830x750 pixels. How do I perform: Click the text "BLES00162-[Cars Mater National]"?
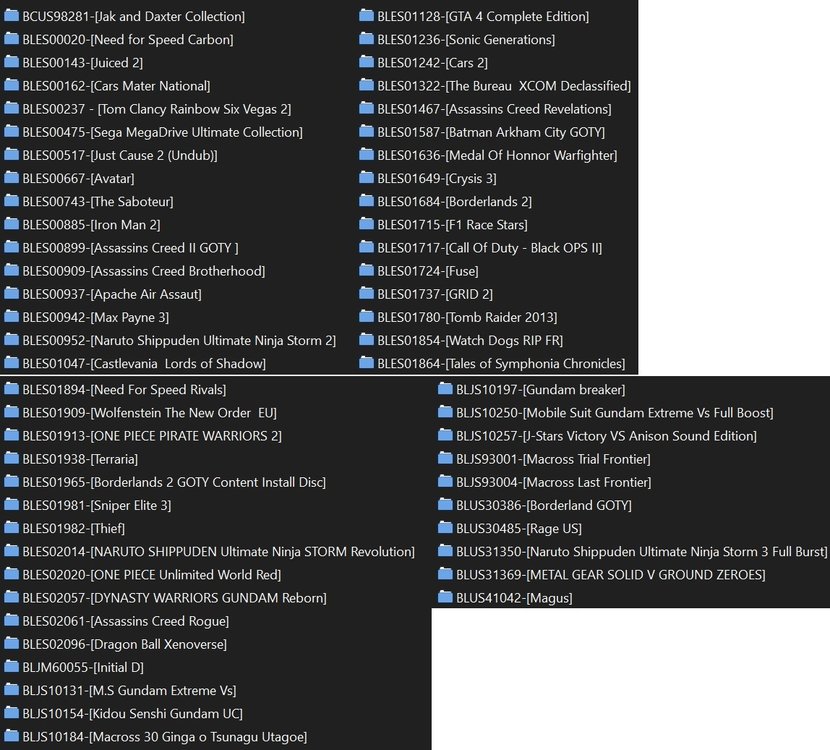(116, 86)
